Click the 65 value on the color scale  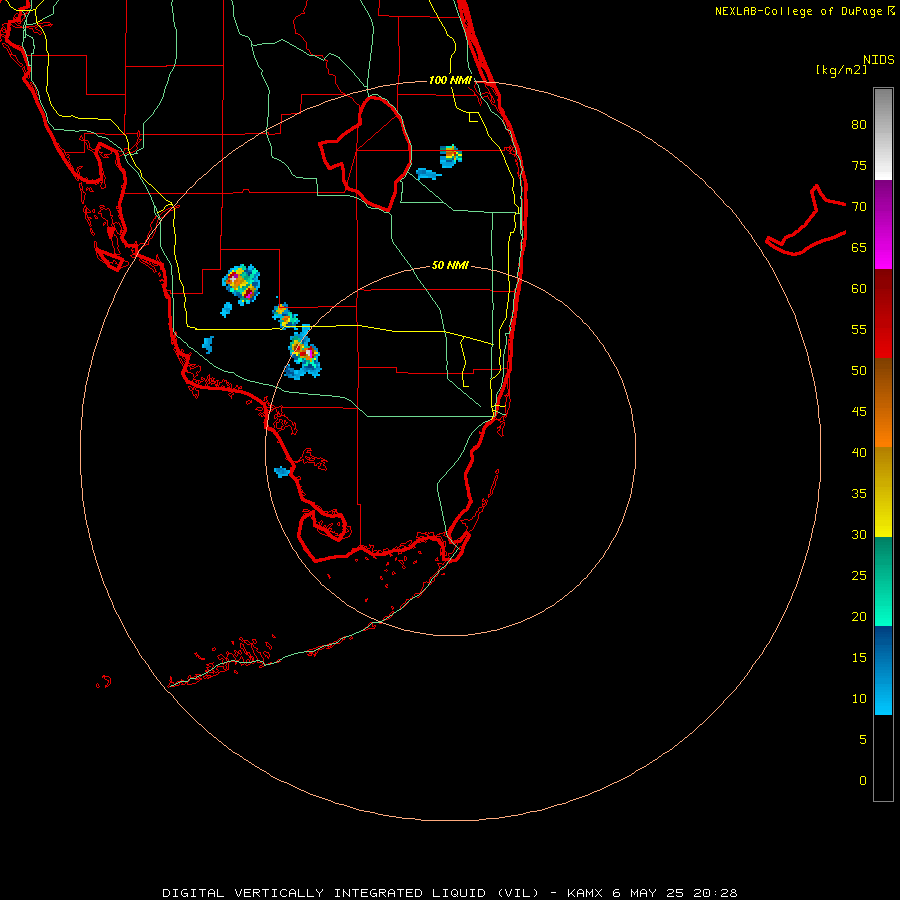859,247
